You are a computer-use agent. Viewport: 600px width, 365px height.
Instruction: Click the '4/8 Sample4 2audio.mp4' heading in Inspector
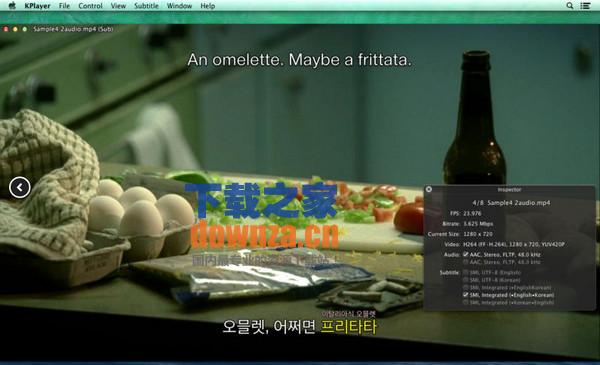511,203
